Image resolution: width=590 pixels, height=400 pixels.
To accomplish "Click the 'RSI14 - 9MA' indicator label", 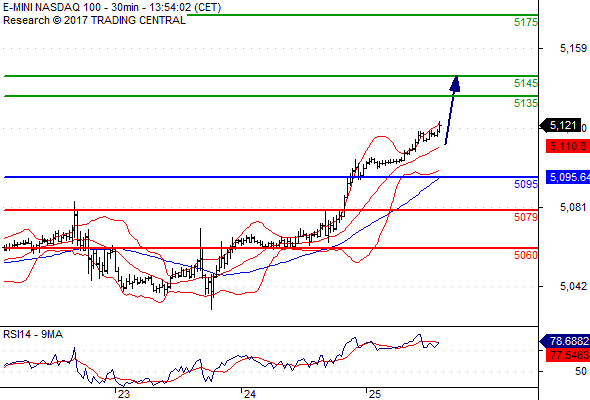I will pos(33,334).
